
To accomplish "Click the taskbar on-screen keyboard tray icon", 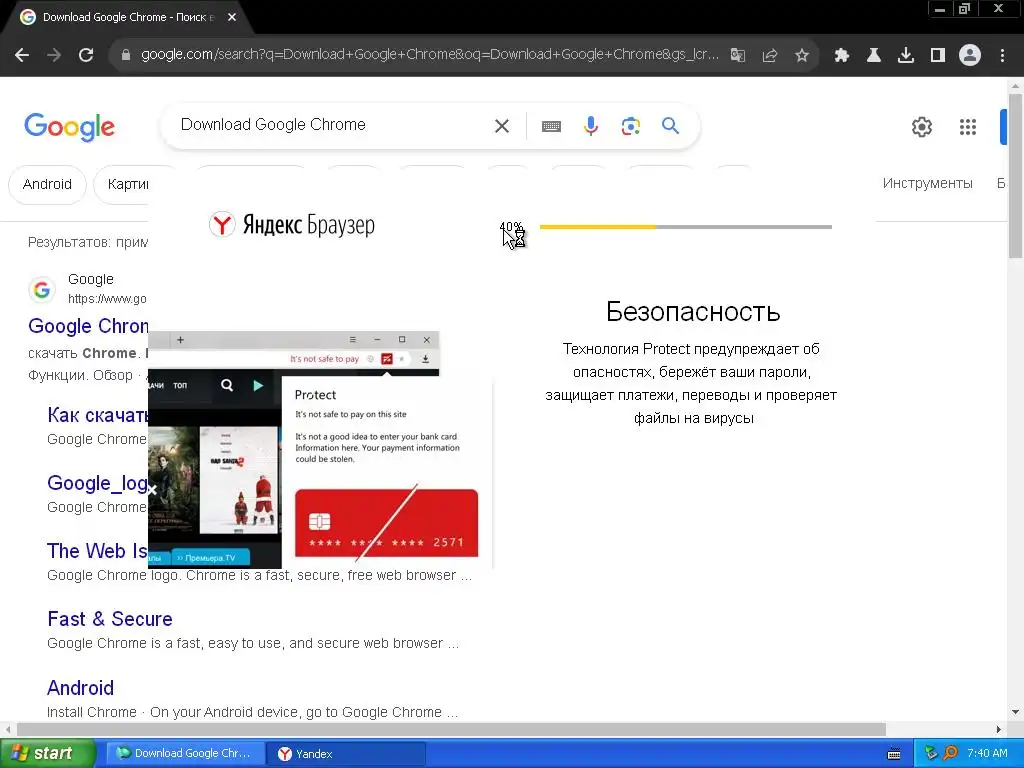I will pos(894,754).
